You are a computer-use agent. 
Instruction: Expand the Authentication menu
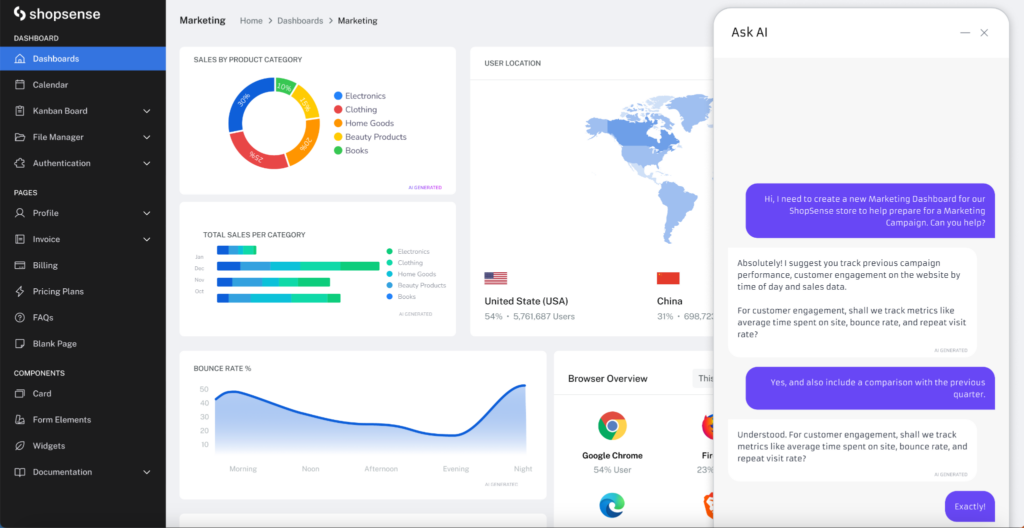(x=147, y=163)
